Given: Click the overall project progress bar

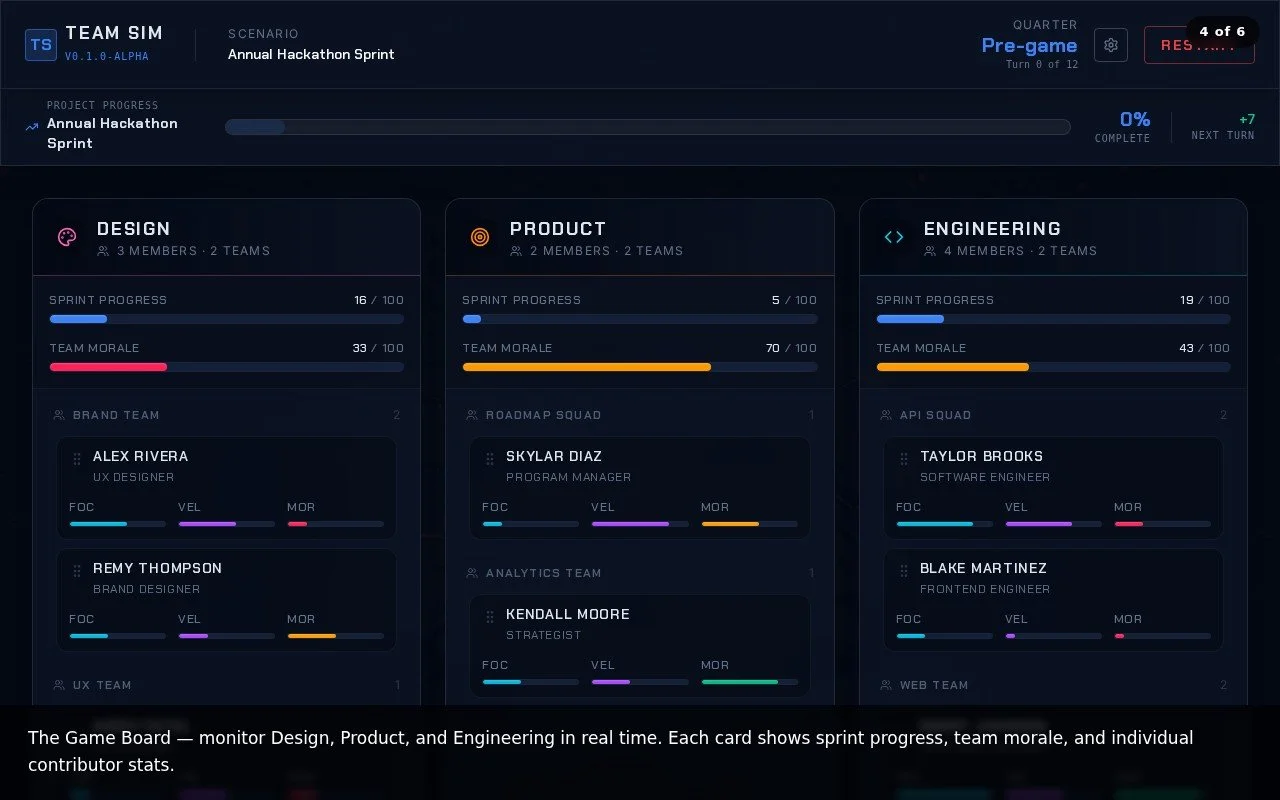Looking at the screenshot, I should [x=647, y=127].
